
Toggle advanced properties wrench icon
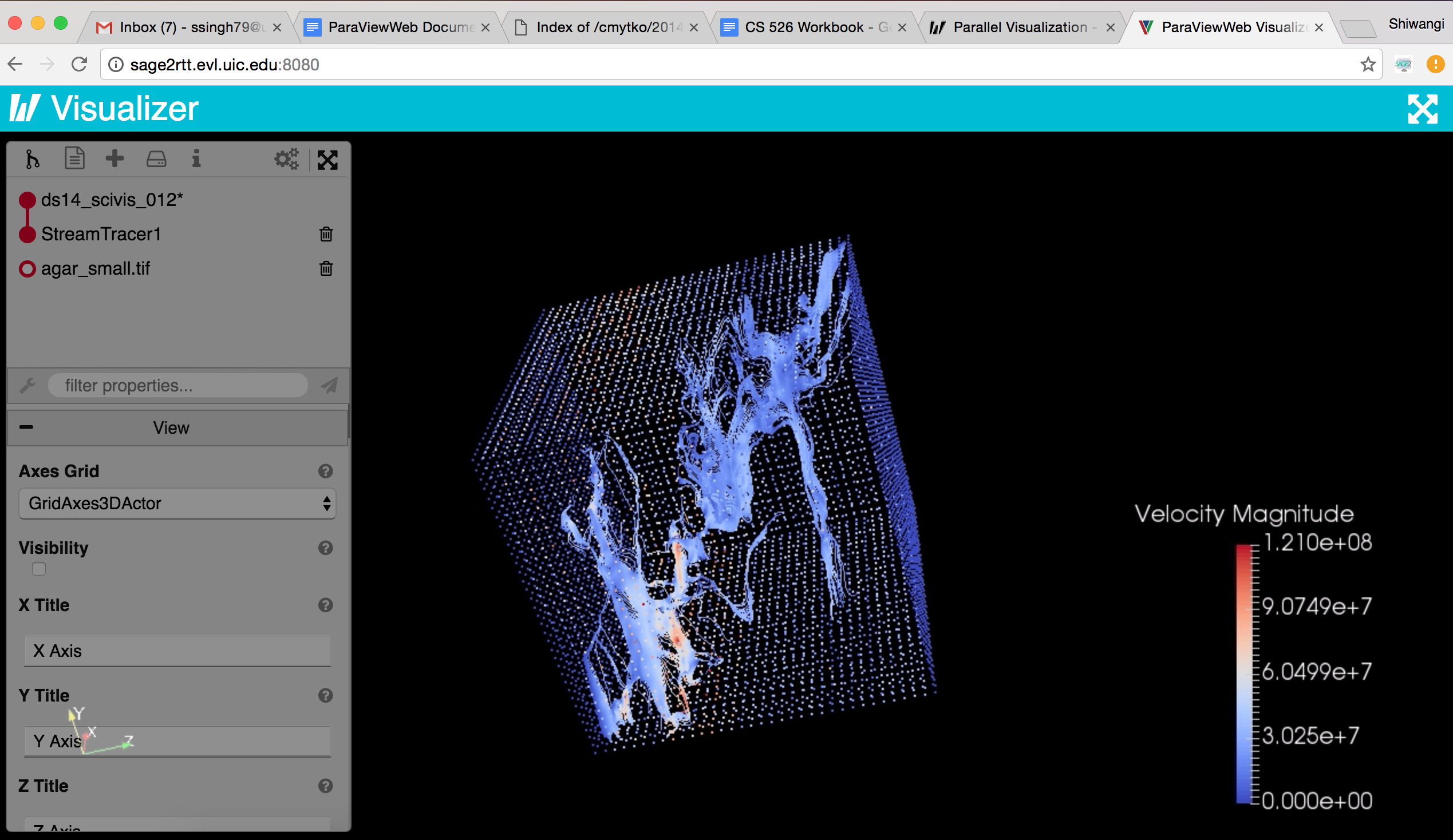click(x=27, y=386)
